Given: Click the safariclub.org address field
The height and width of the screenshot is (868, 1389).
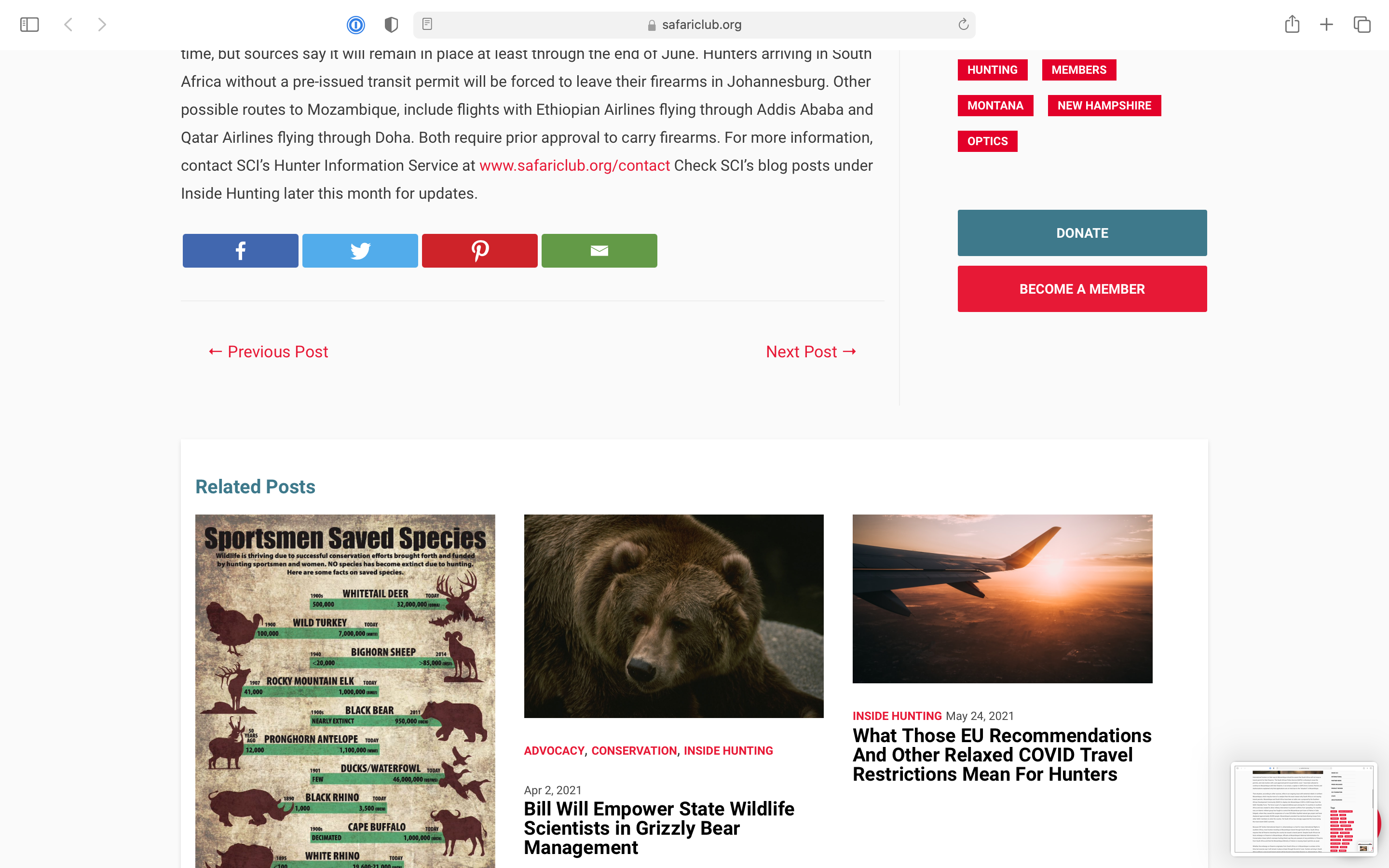Looking at the screenshot, I should pyautogui.click(x=694, y=25).
